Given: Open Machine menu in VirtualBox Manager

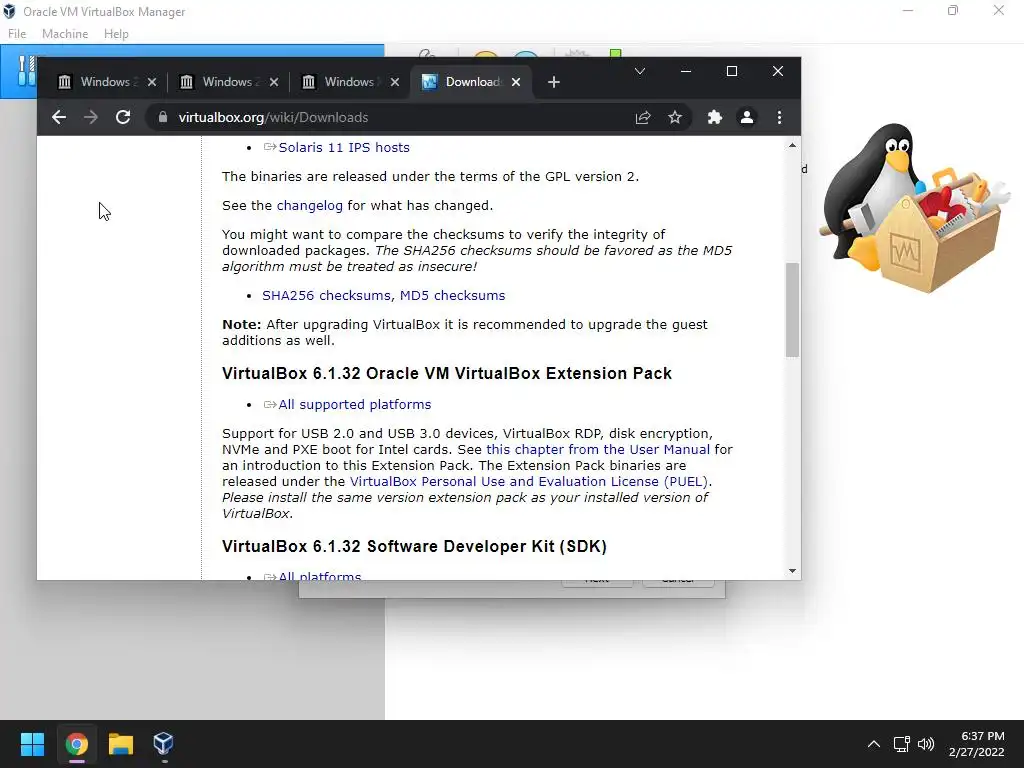Looking at the screenshot, I should click(x=65, y=34).
